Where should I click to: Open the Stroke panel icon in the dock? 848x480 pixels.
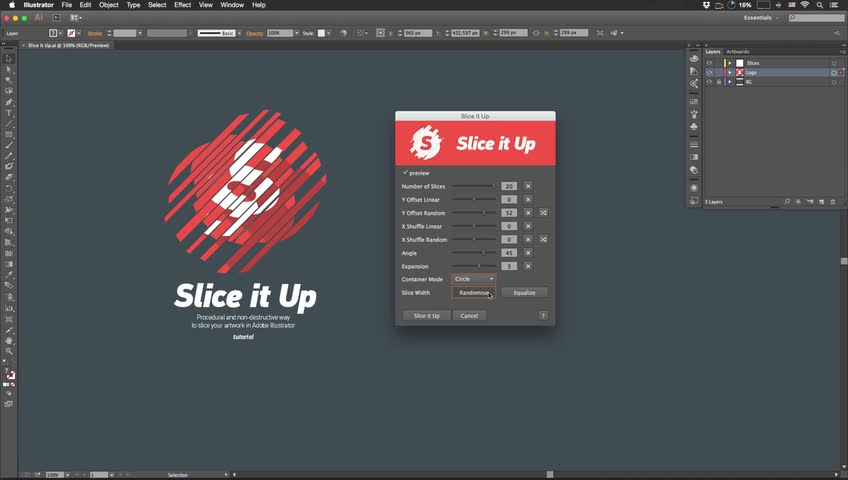(694, 145)
